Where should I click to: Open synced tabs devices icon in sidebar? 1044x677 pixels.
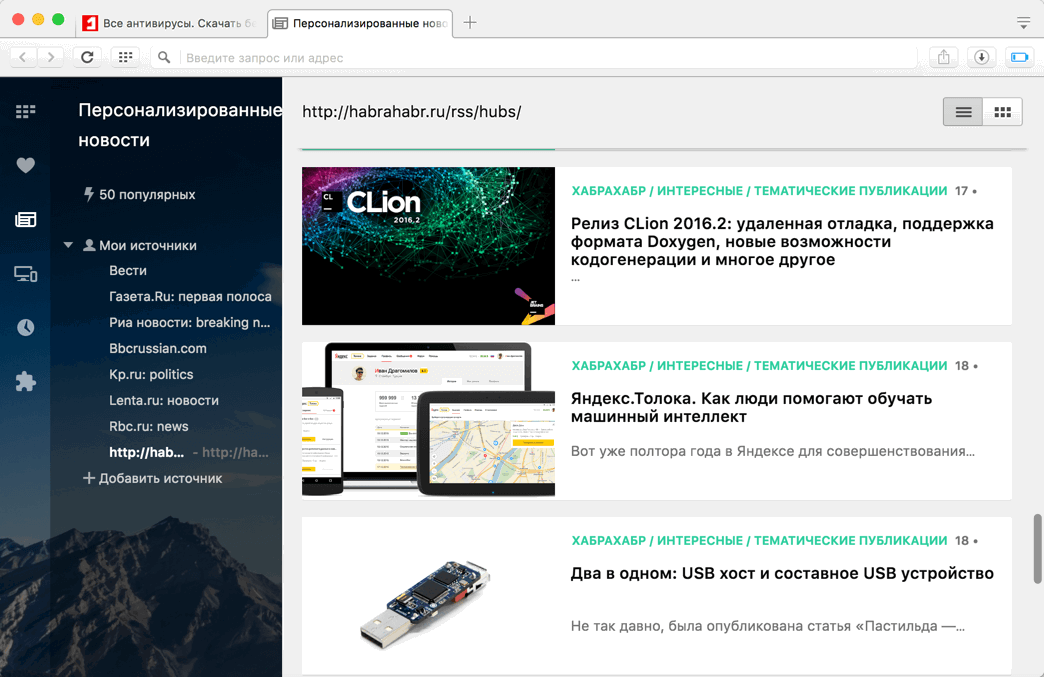[25, 274]
